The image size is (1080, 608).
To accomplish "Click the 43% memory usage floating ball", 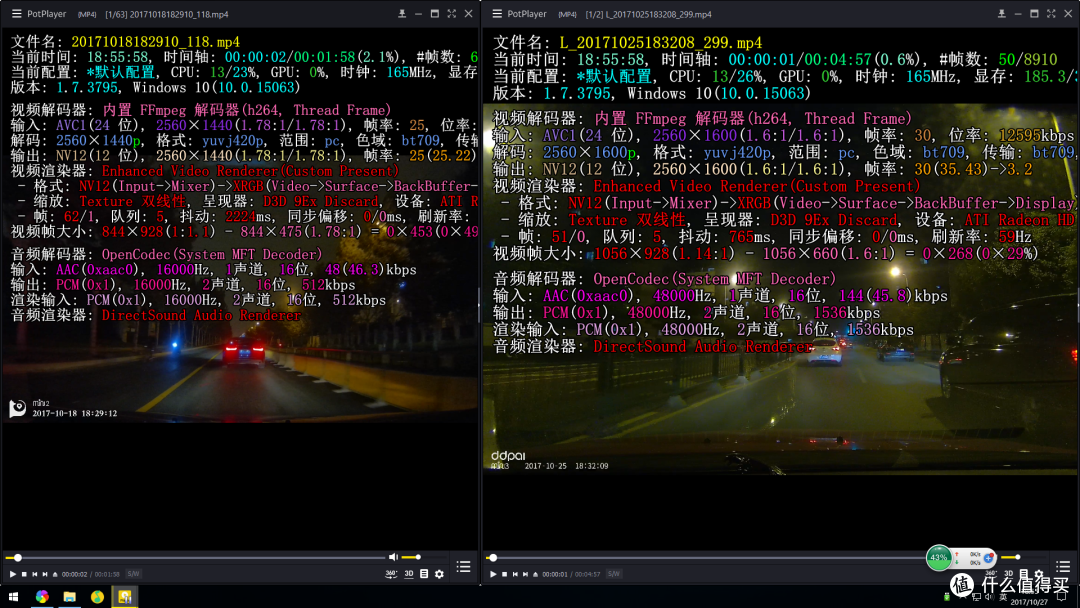I will point(939,557).
